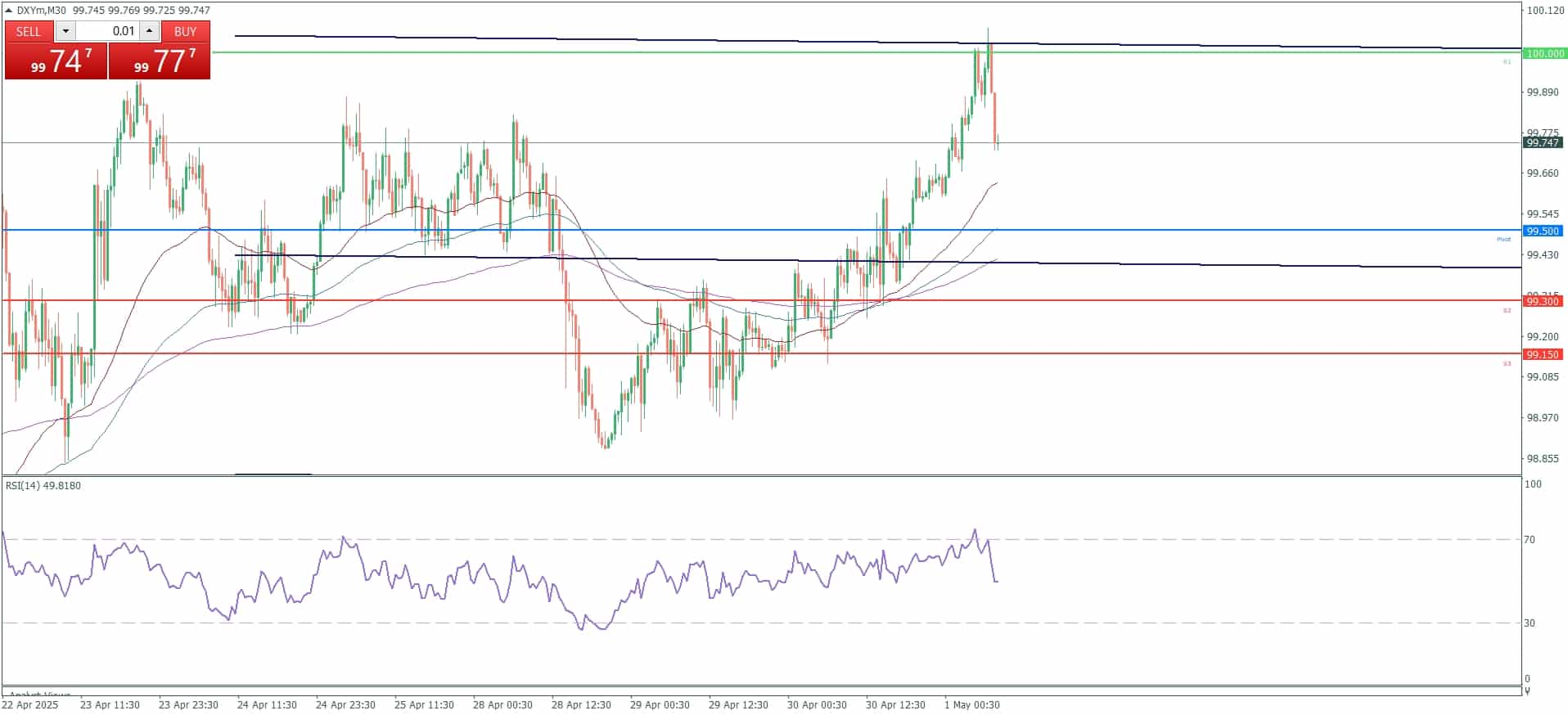Click the 28 Apr 00:30 time label
Viewport: 1568px width, 715px height.
point(502,705)
